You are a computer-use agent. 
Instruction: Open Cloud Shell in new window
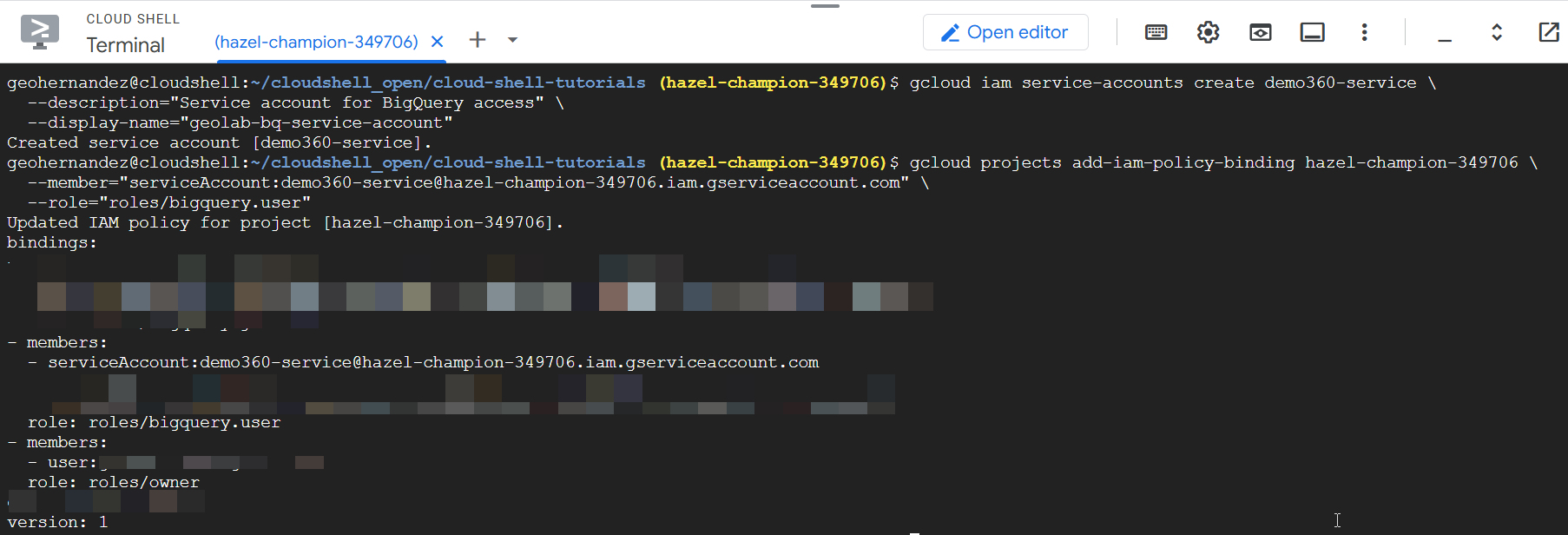[1549, 32]
